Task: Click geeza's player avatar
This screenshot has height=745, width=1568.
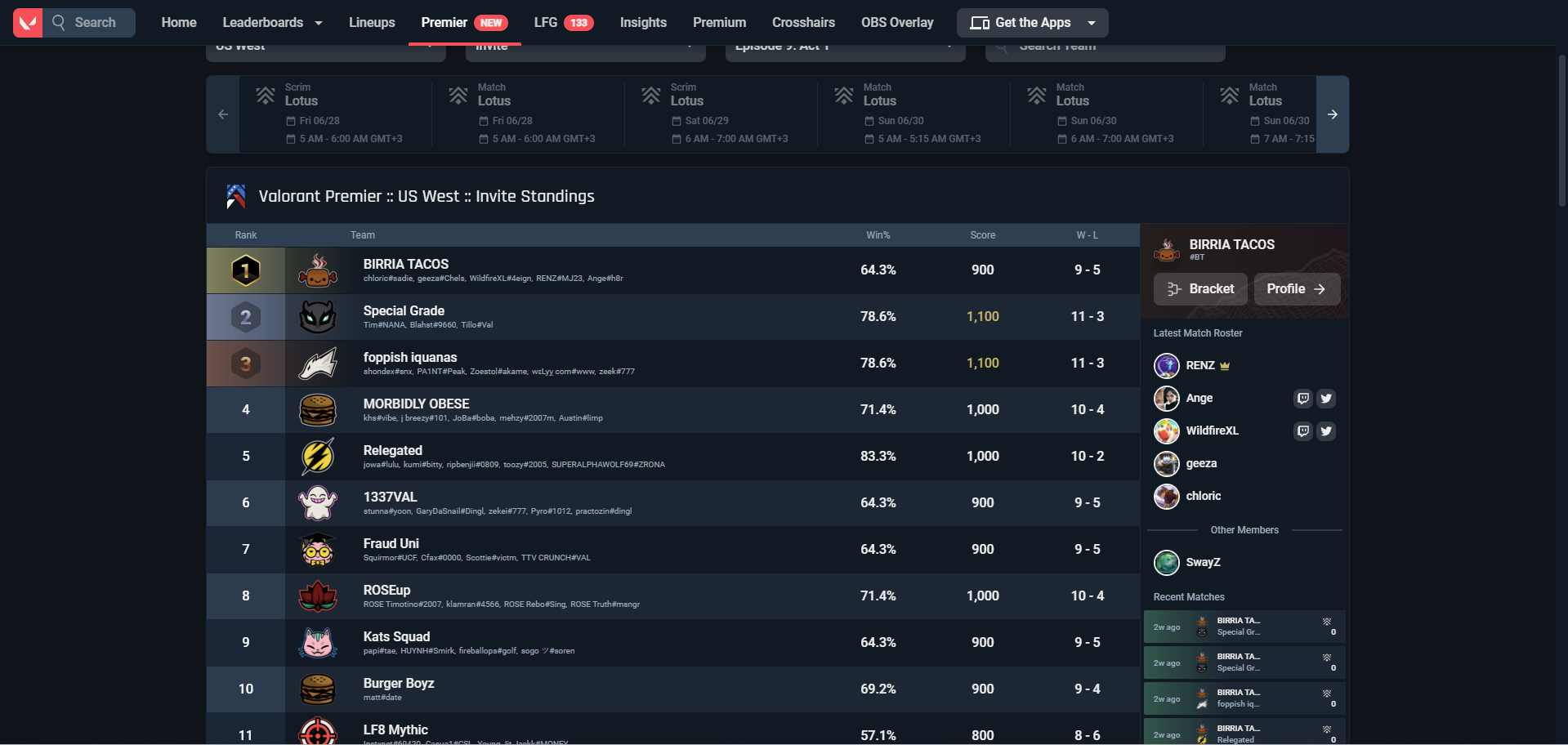Action: [1167, 464]
